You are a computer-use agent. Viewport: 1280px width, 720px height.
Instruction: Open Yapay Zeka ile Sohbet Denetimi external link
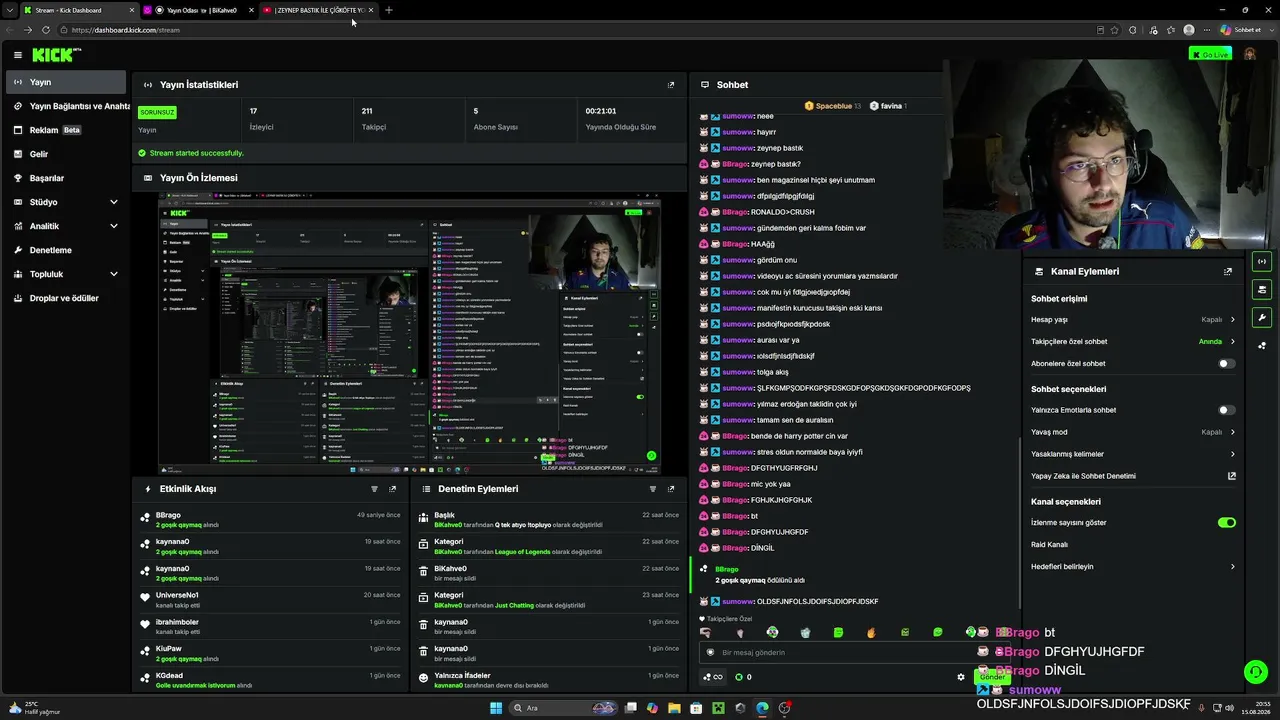(1232, 476)
